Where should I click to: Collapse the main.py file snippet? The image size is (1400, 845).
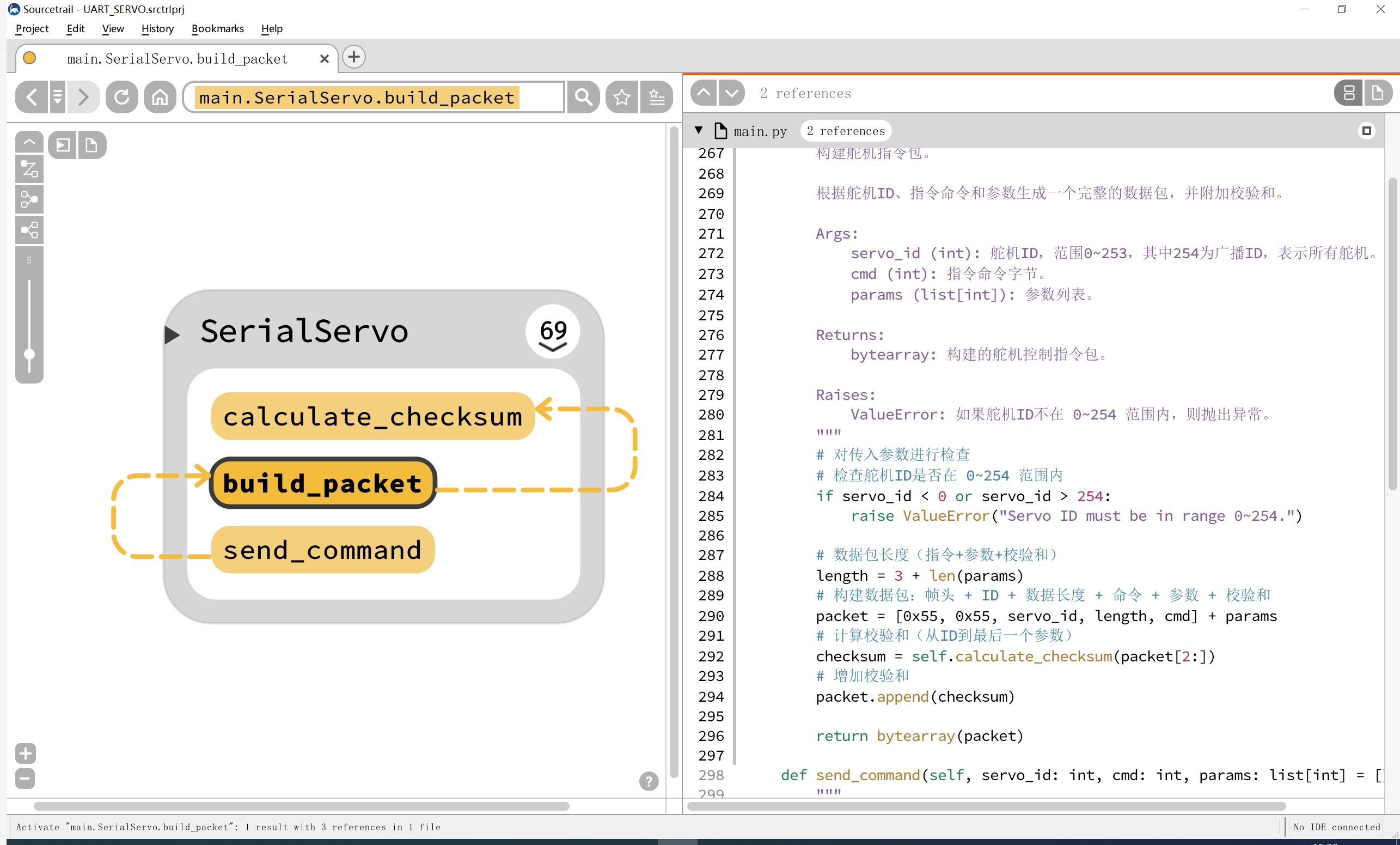click(699, 130)
